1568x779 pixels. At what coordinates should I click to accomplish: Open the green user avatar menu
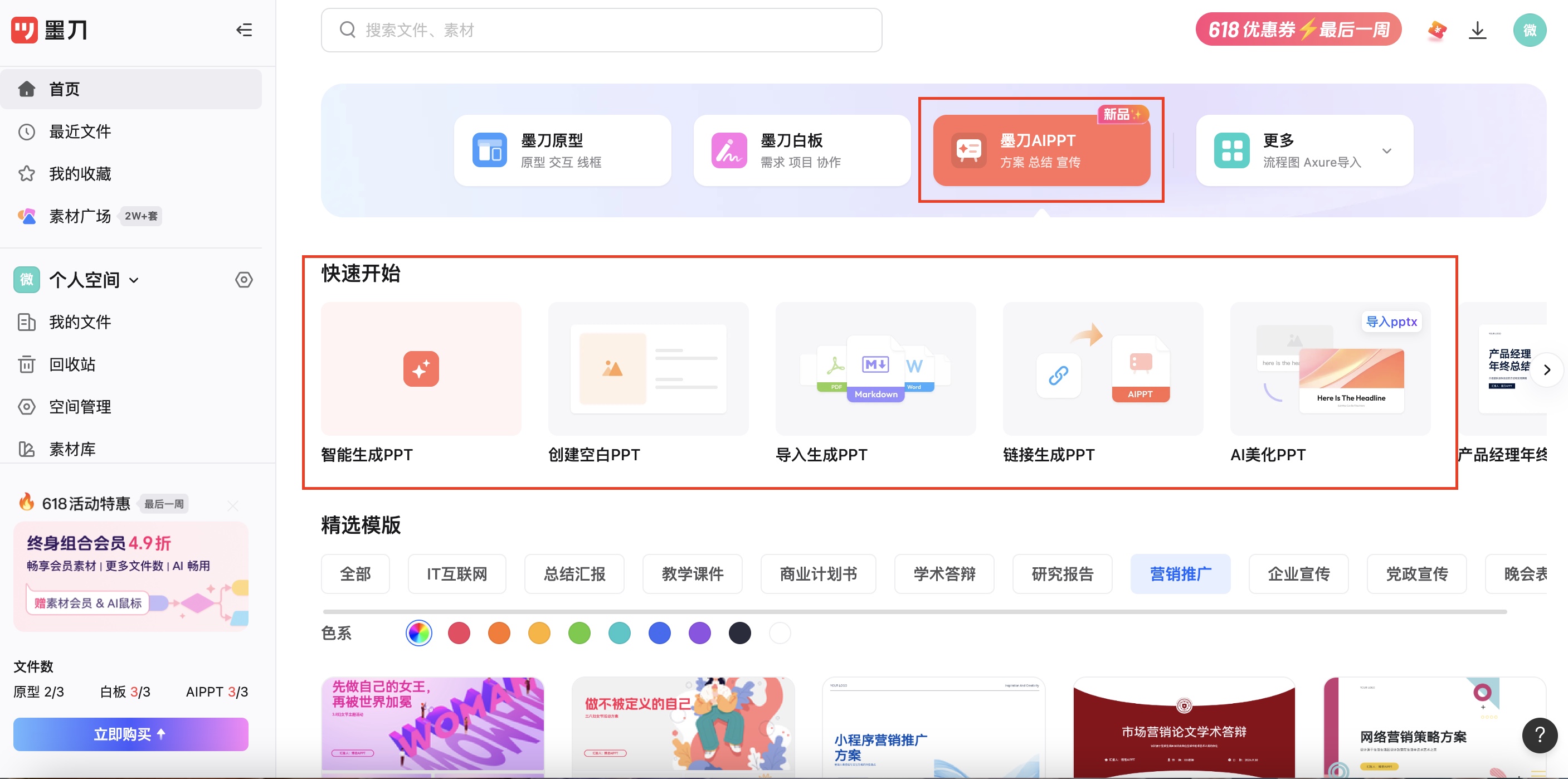pyautogui.click(x=1530, y=30)
